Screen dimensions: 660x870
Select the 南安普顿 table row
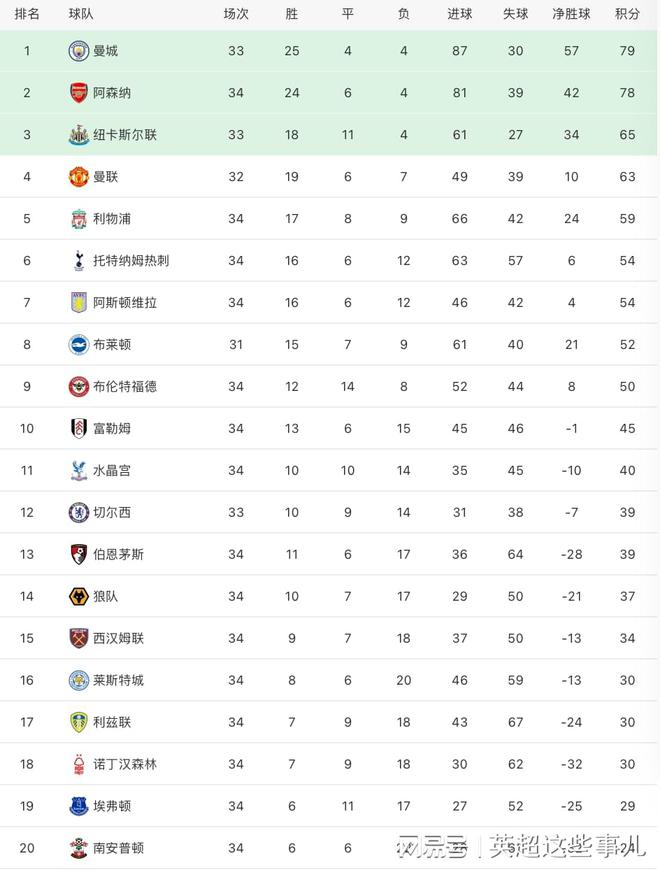(x=330, y=848)
